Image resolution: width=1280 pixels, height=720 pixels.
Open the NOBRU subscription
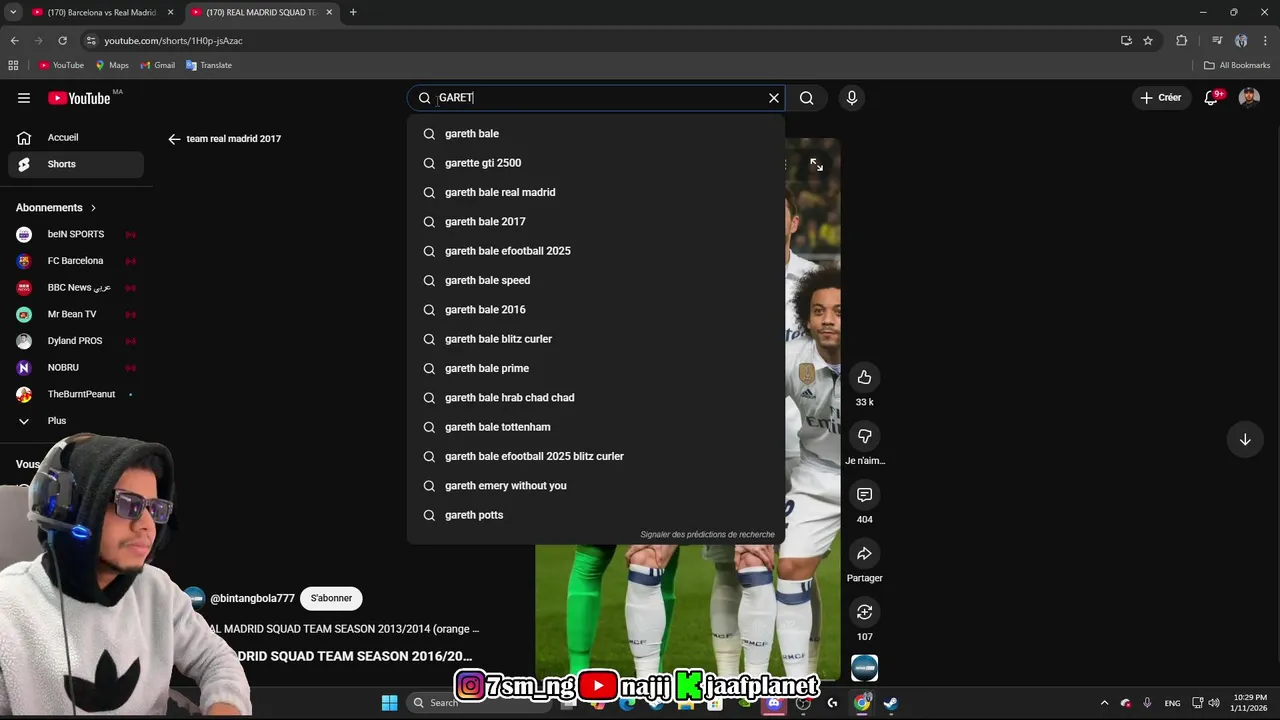tap(76, 368)
